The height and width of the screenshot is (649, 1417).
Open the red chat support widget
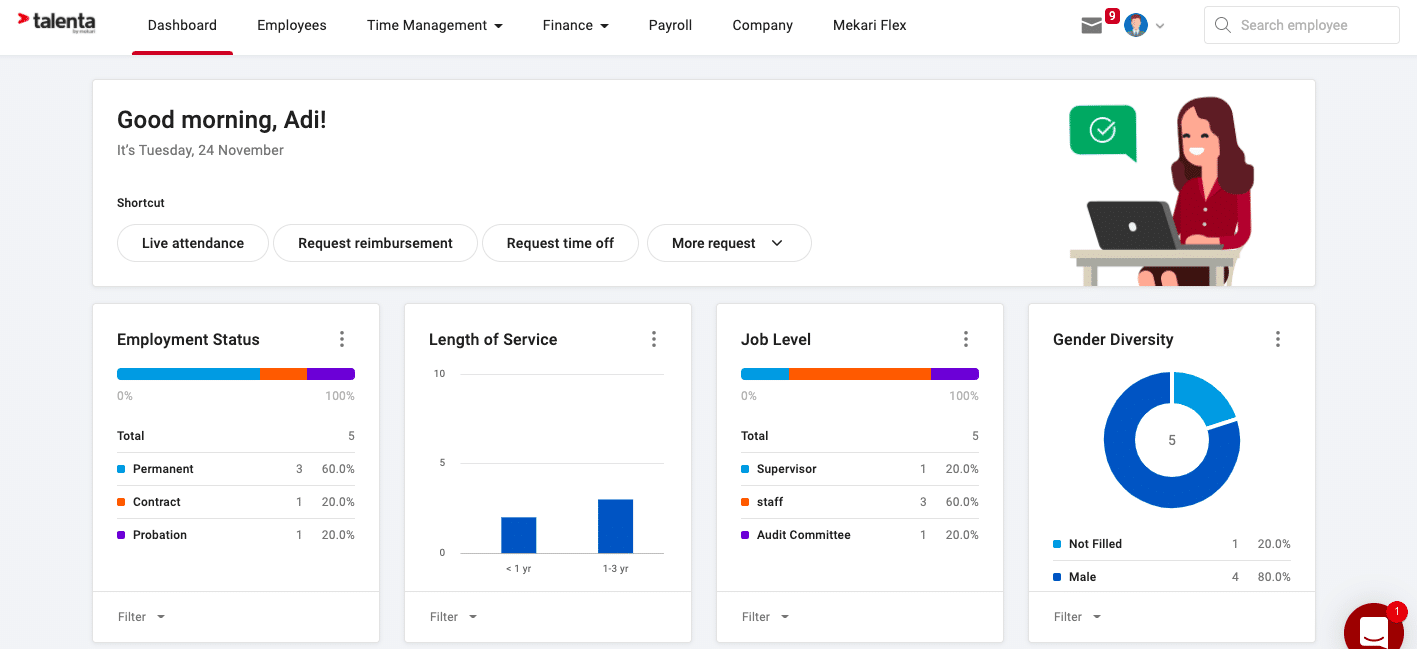[x=1374, y=628]
